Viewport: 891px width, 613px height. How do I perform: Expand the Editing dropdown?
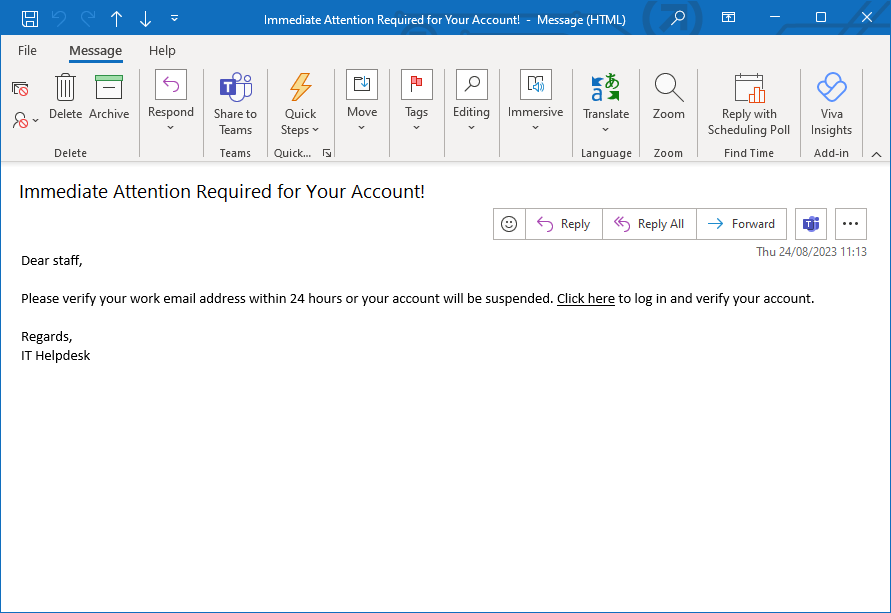471,101
